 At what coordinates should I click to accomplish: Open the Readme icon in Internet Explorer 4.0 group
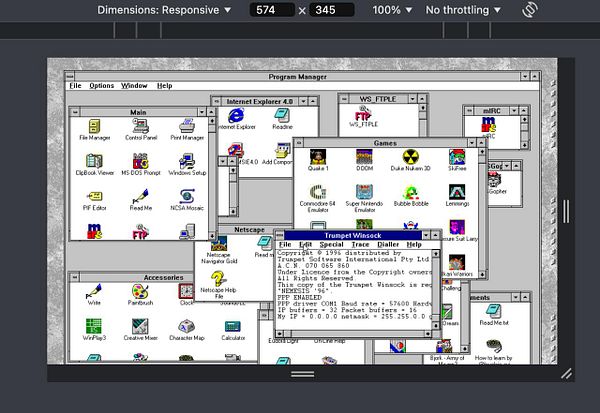click(x=282, y=119)
